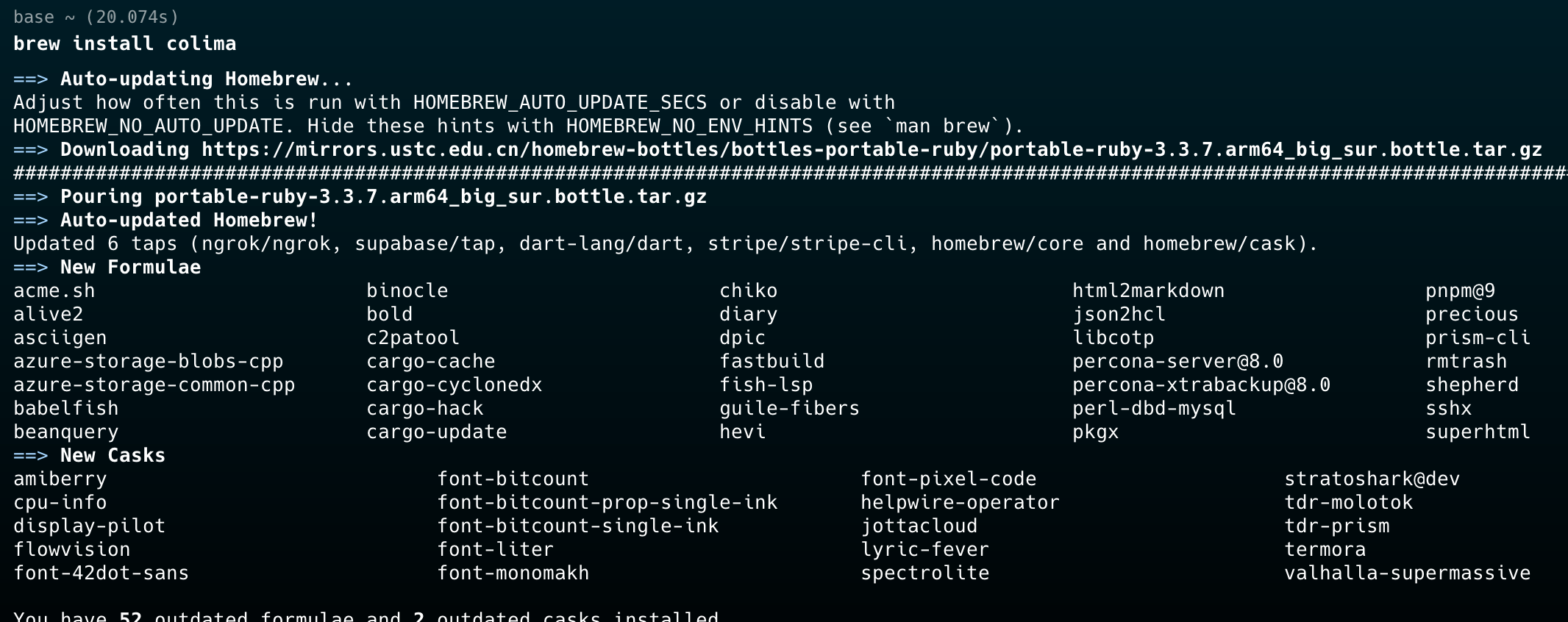Select the percona-xtrabackup@8.0 formula entry
Viewport: 1568px width, 622px height.
point(1202,385)
